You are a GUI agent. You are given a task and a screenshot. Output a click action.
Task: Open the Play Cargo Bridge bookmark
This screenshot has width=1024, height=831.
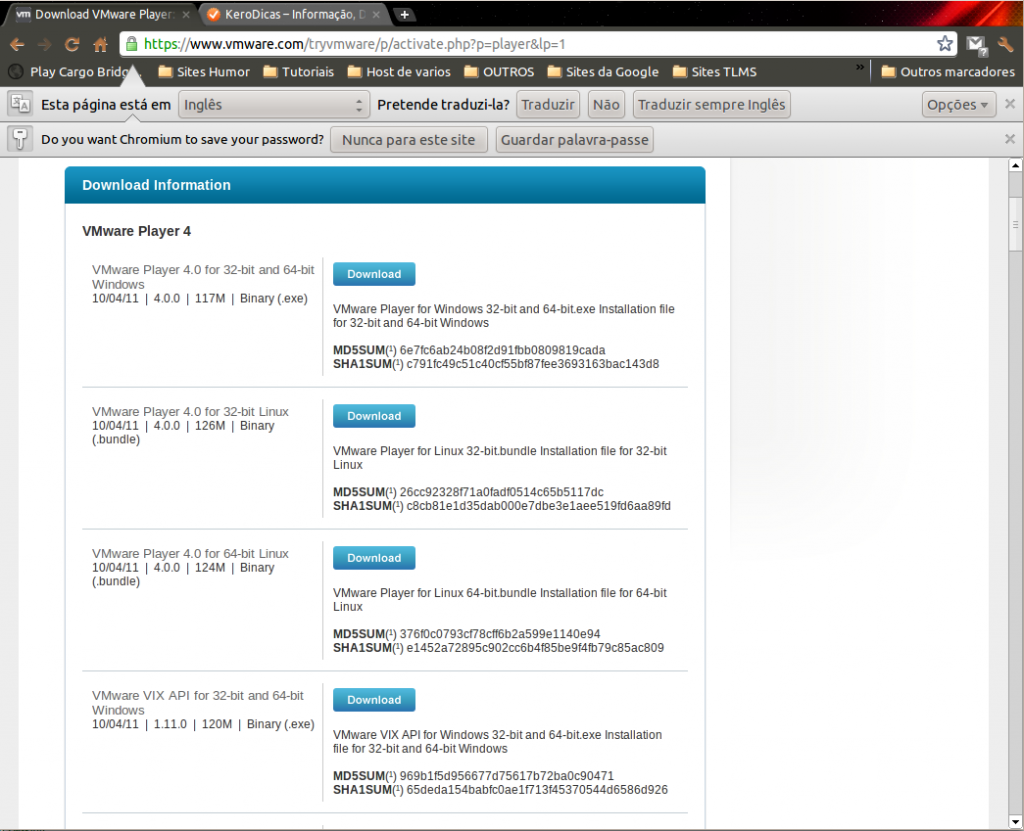73,72
